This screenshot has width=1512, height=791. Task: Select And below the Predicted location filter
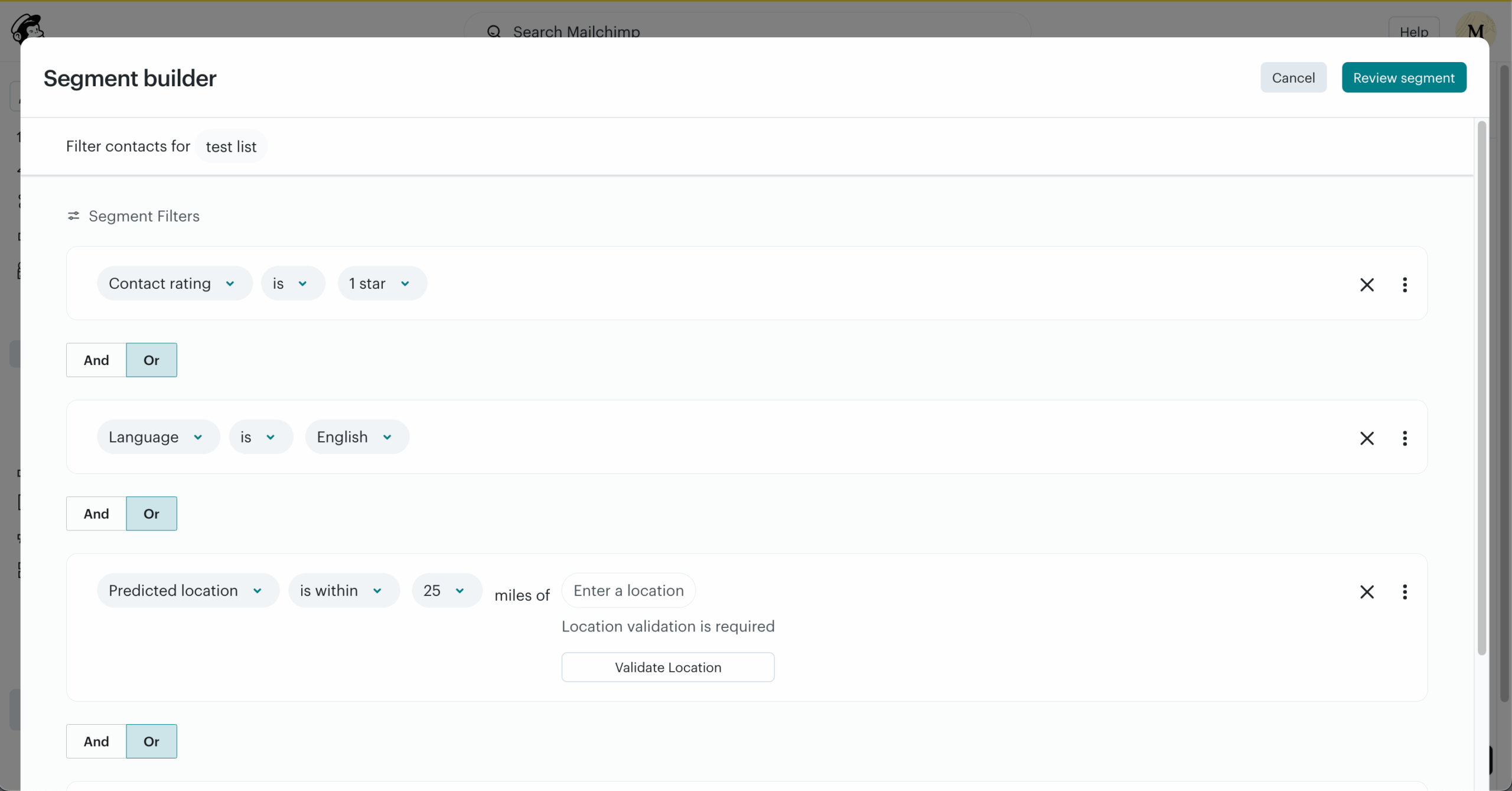[x=96, y=741]
